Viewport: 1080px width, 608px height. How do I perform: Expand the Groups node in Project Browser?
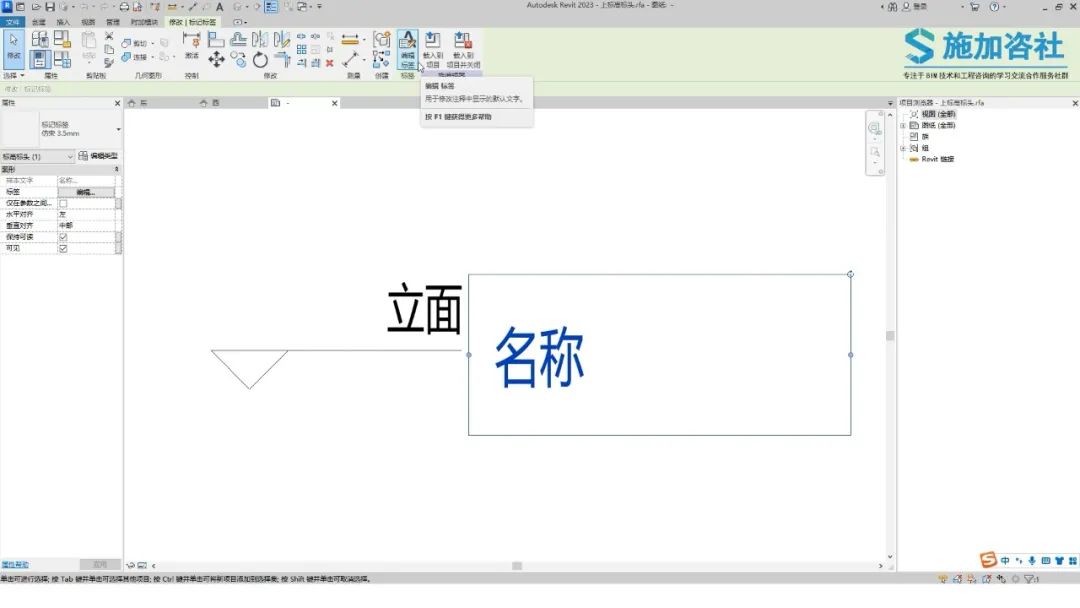coord(903,148)
